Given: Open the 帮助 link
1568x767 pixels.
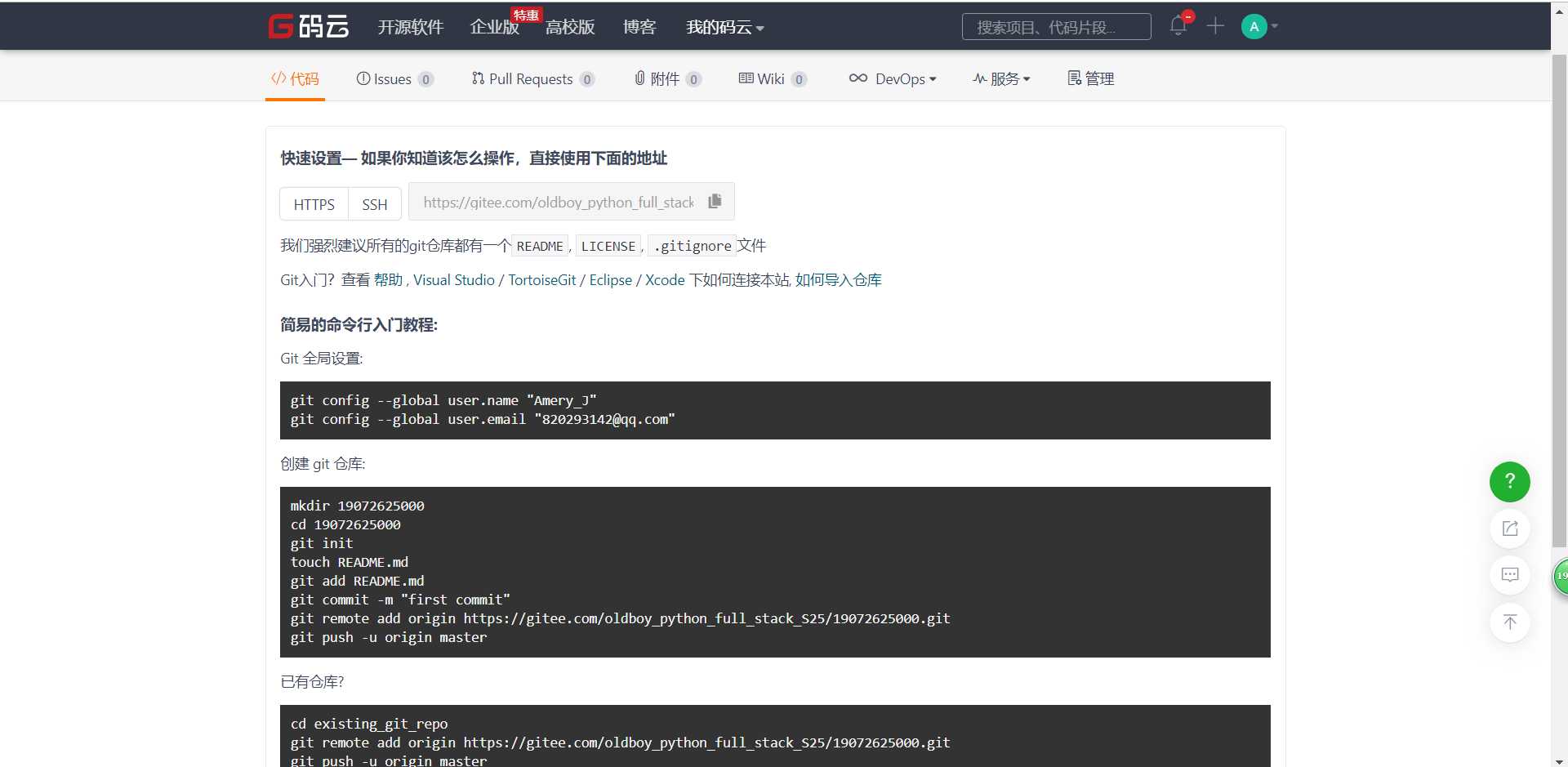Looking at the screenshot, I should click(388, 280).
